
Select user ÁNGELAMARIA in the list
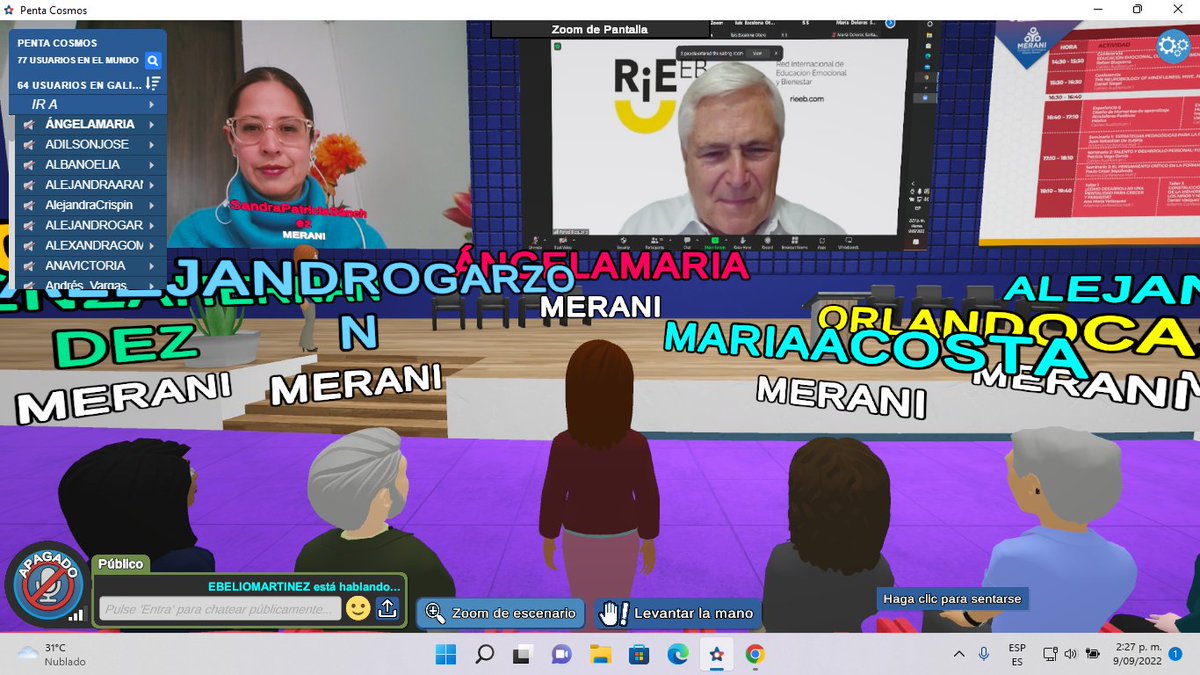(x=90, y=125)
